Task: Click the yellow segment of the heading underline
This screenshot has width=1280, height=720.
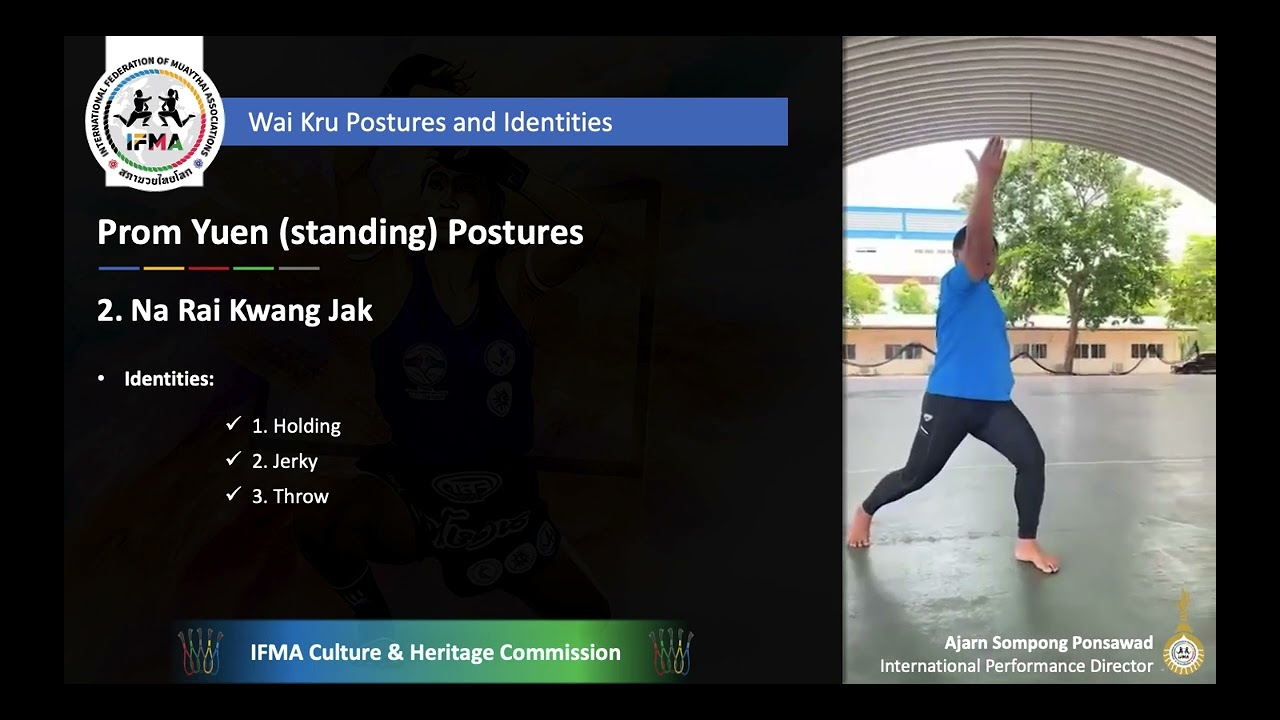Action: (163, 268)
